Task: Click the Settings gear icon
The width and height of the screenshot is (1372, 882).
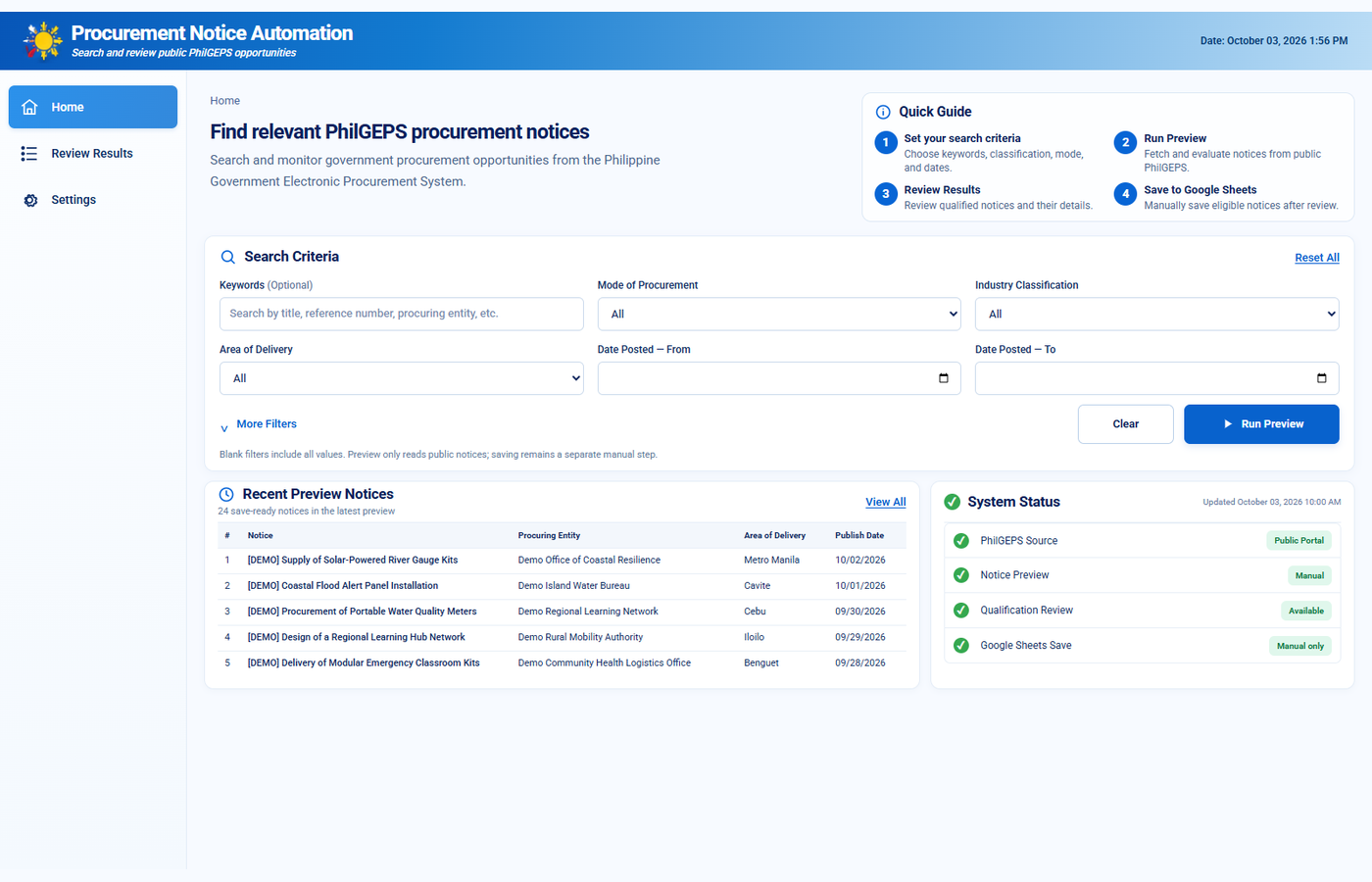Action: tap(30, 200)
